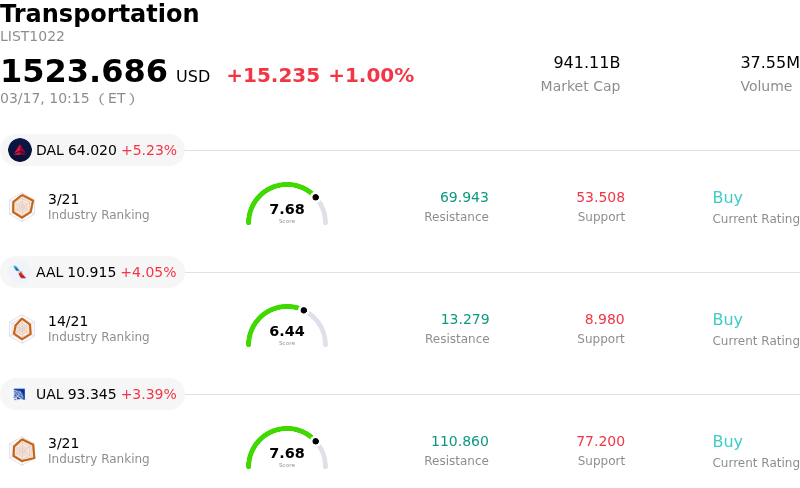Click the AAL 6.44 score gauge
This screenshot has width=800, height=488.
[x=287, y=328]
